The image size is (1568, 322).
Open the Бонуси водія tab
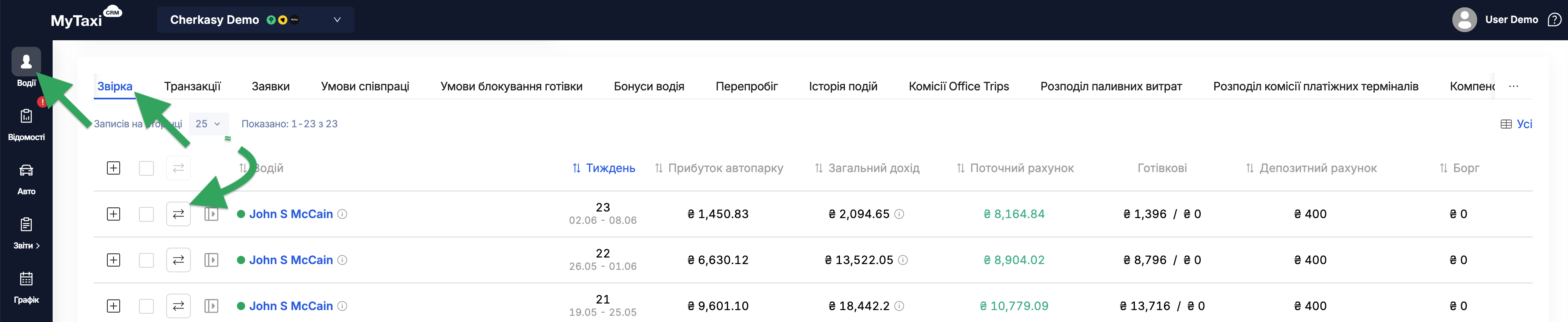[x=649, y=86]
